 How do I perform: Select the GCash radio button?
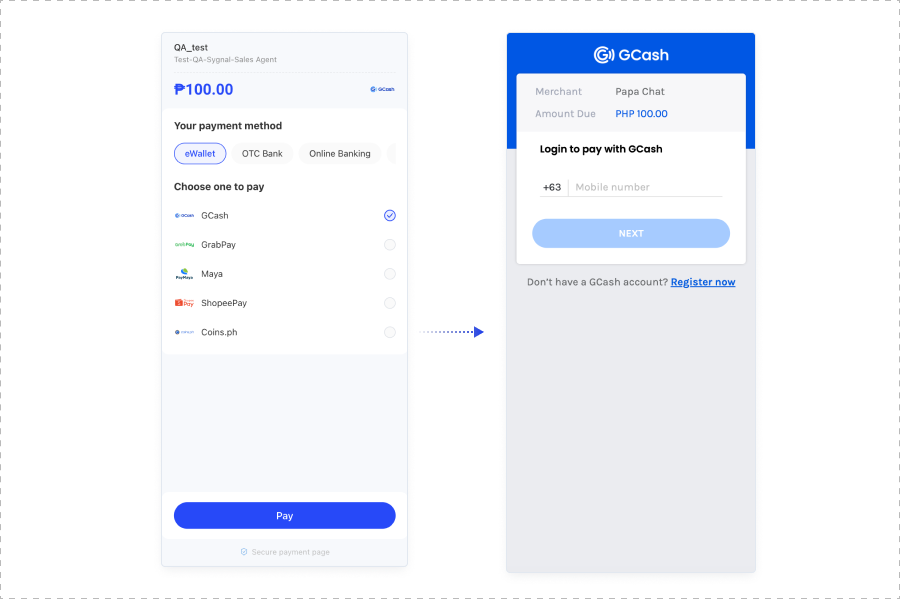(x=390, y=216)
